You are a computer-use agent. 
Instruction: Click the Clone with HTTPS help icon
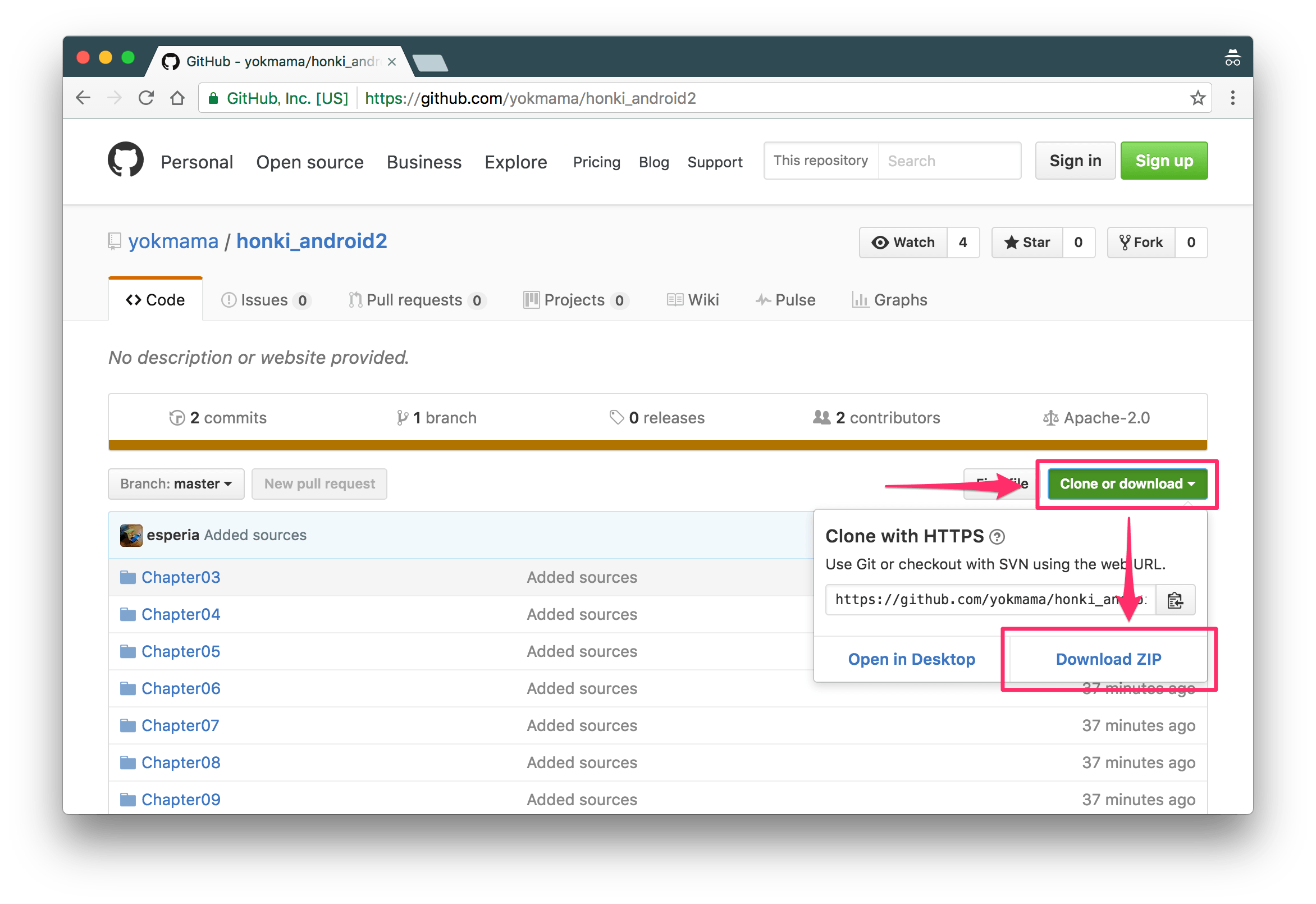(997, 536)
